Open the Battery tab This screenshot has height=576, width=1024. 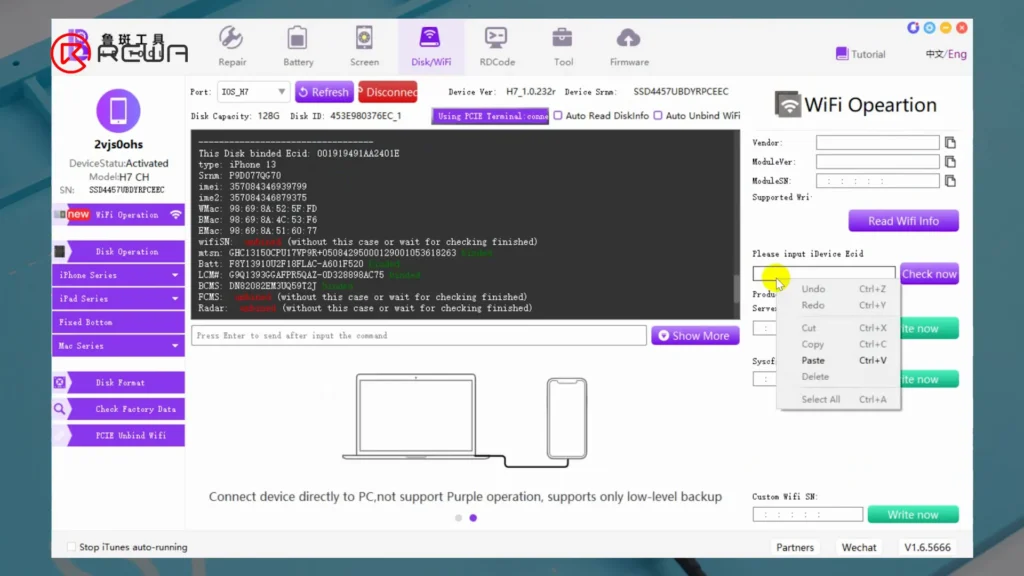click(x=298, y=46)
